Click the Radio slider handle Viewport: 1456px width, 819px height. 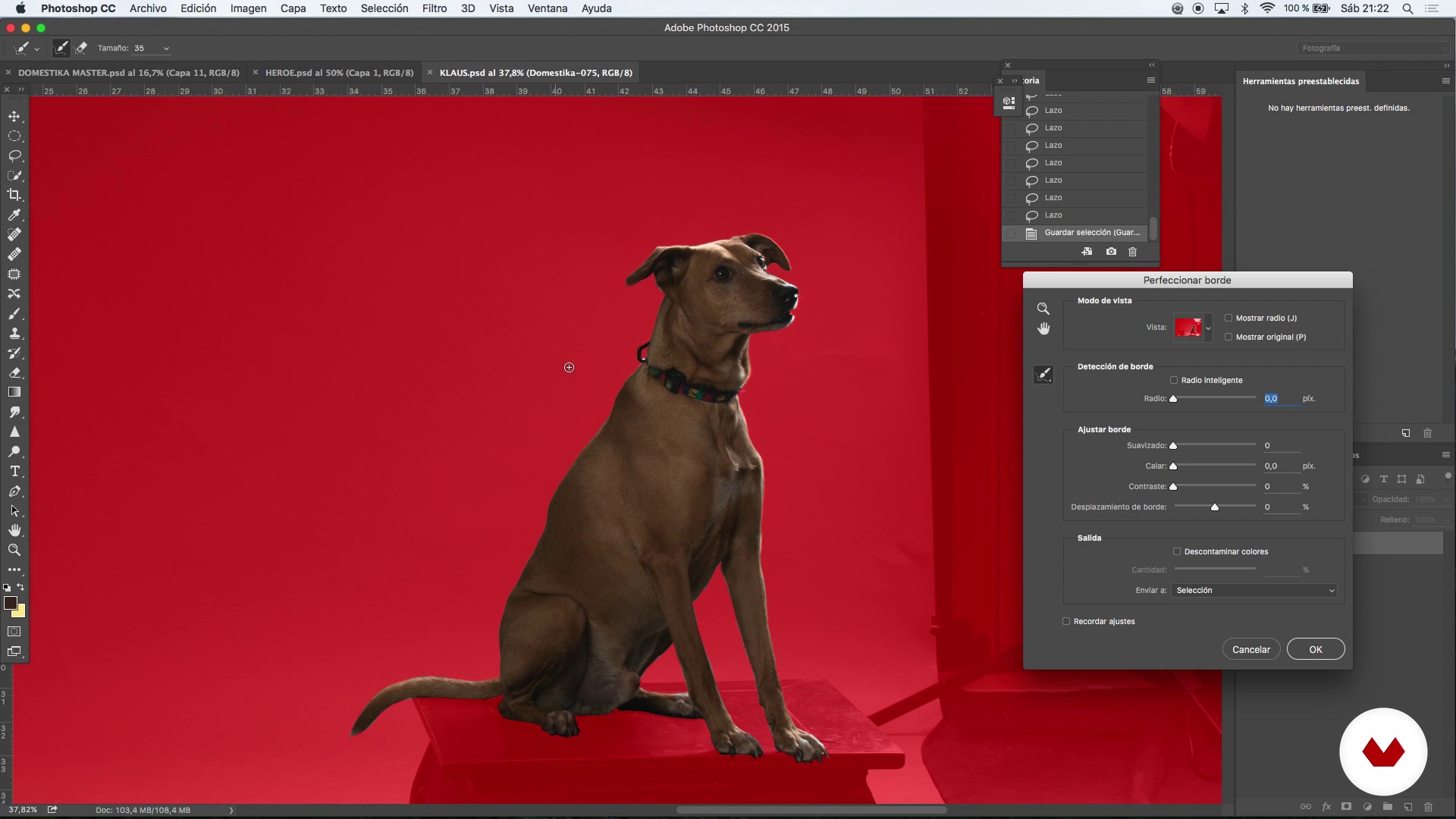(1173, 399)
